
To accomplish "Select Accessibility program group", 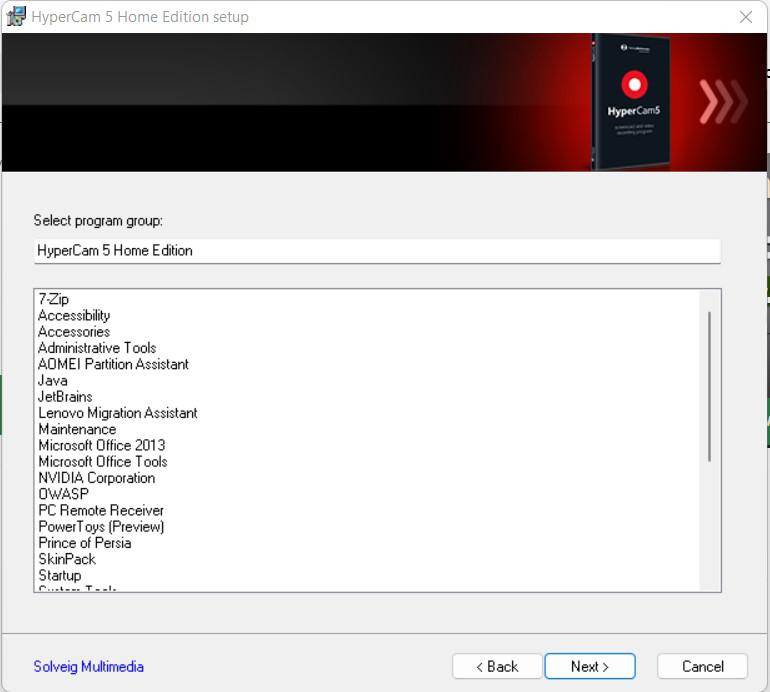I will pos(74,315).
